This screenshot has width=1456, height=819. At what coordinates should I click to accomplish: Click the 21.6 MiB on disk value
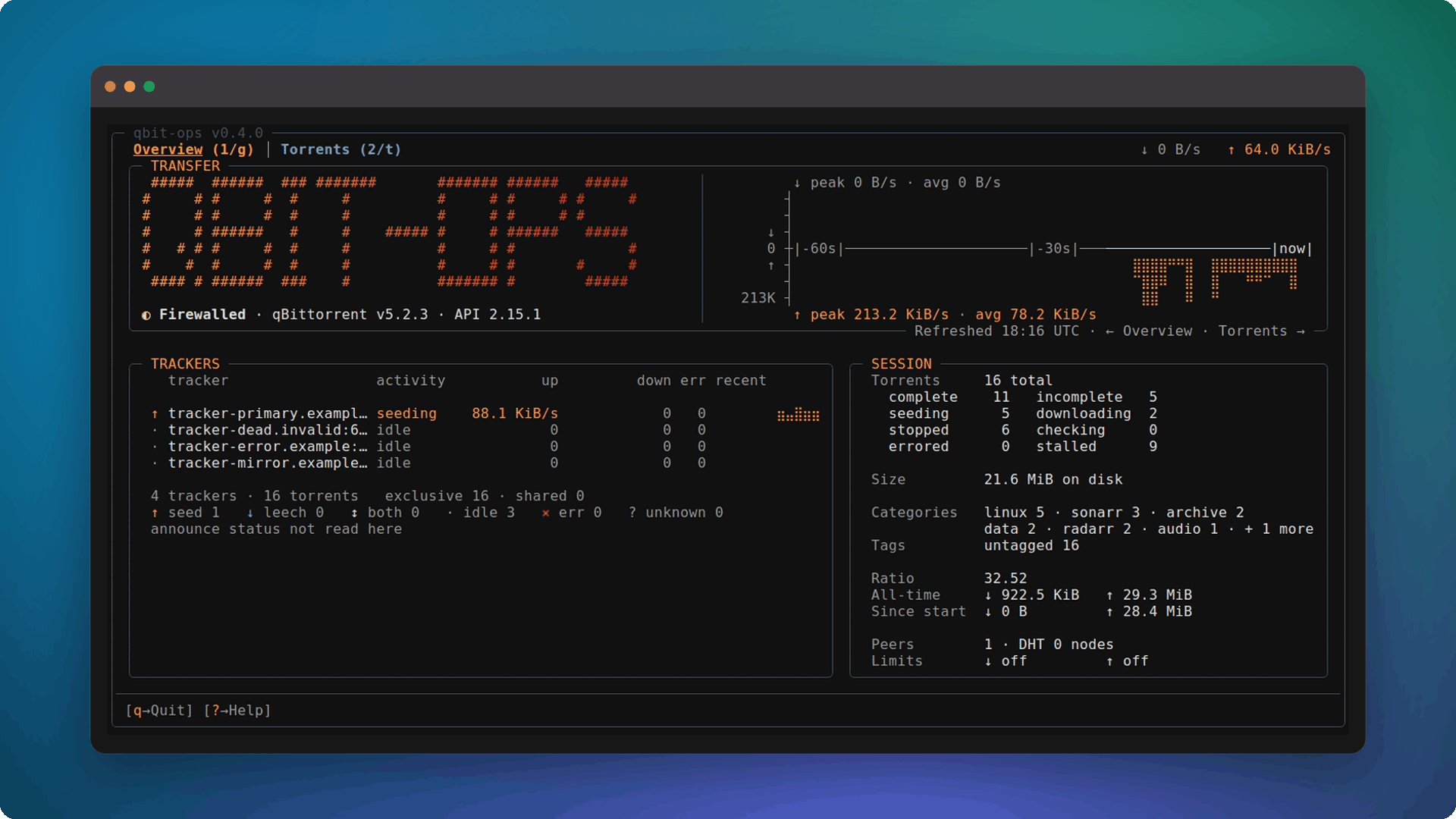pos(1053,480)
